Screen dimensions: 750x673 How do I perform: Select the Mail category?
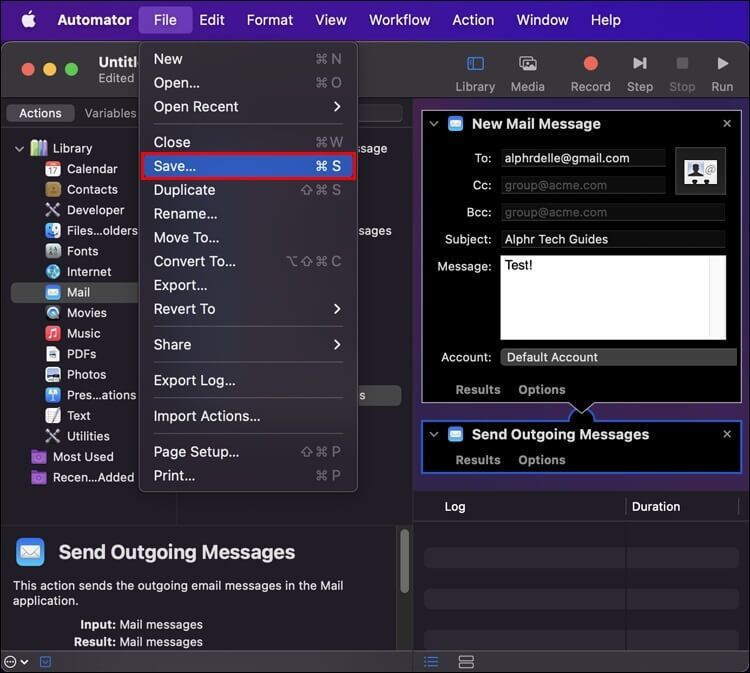[x=75, y=292]
